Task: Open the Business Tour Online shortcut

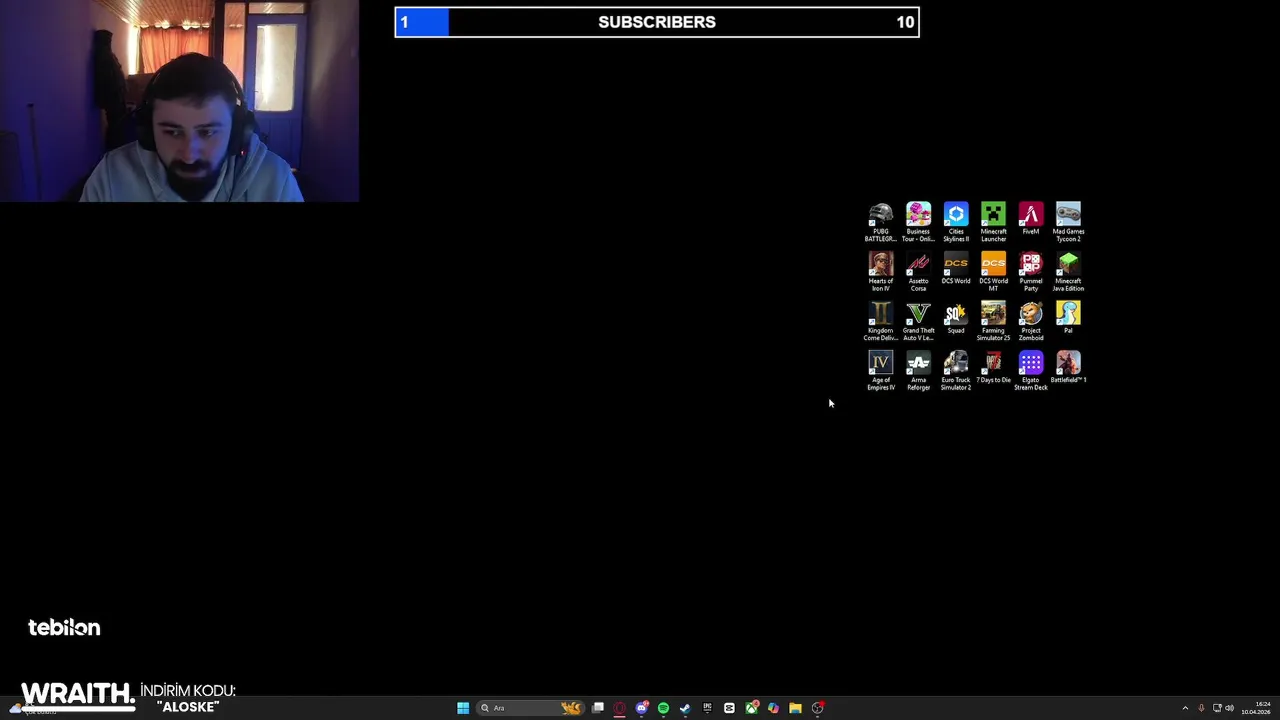Action: 918,222
